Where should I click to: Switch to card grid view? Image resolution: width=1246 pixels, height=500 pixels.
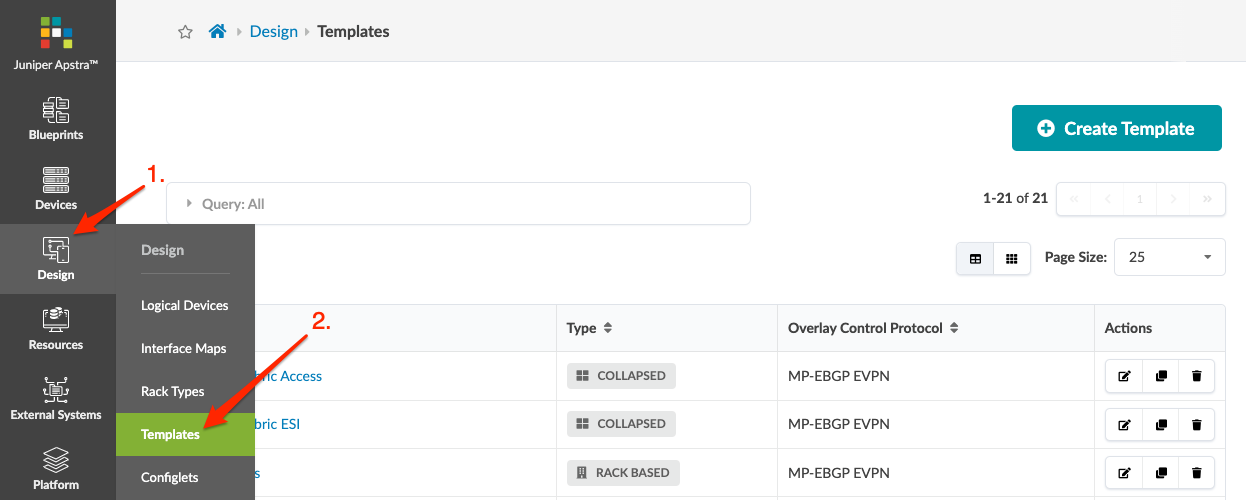point(1011,258)
